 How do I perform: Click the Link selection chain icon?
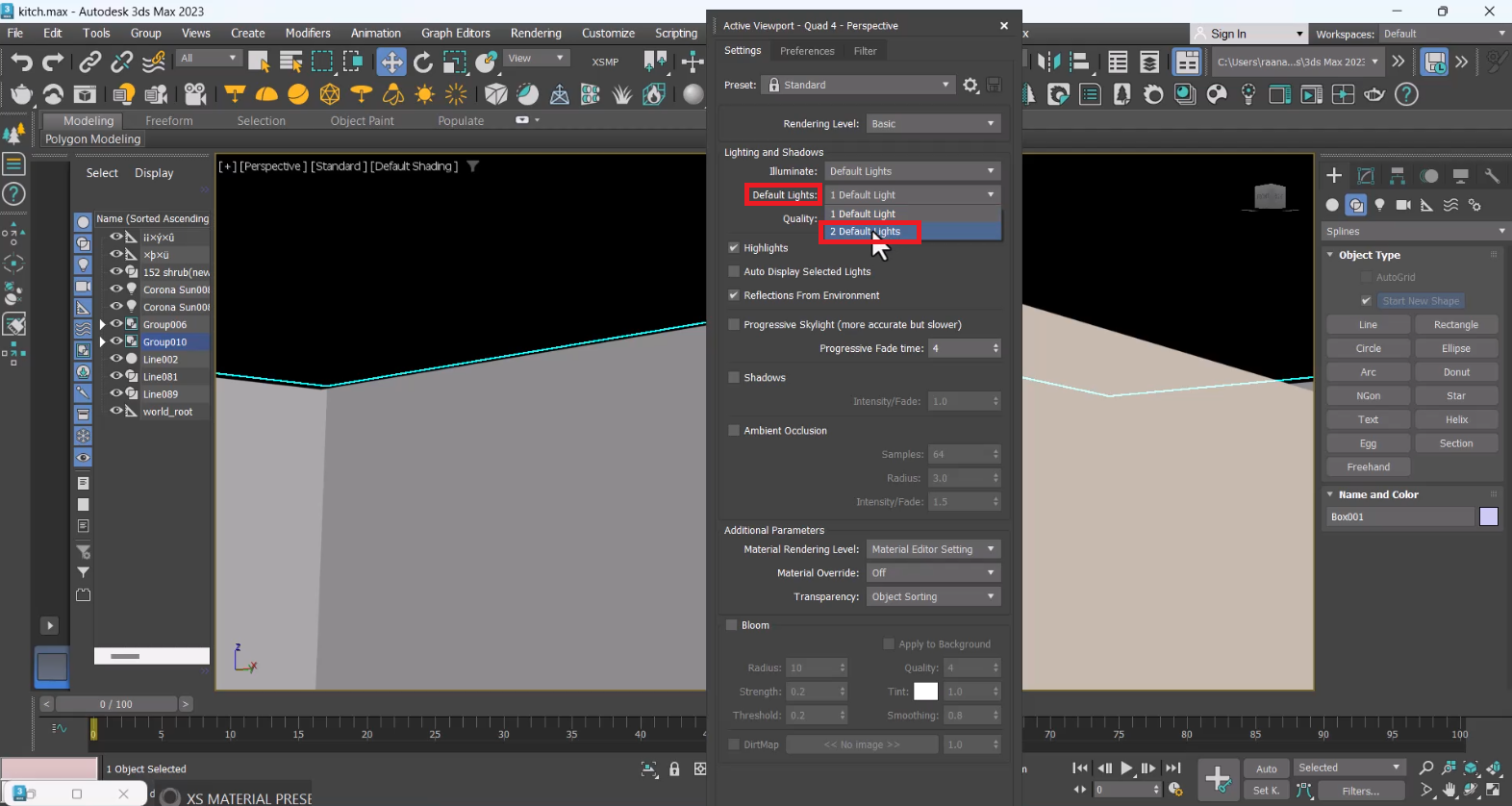pos(89,63)
